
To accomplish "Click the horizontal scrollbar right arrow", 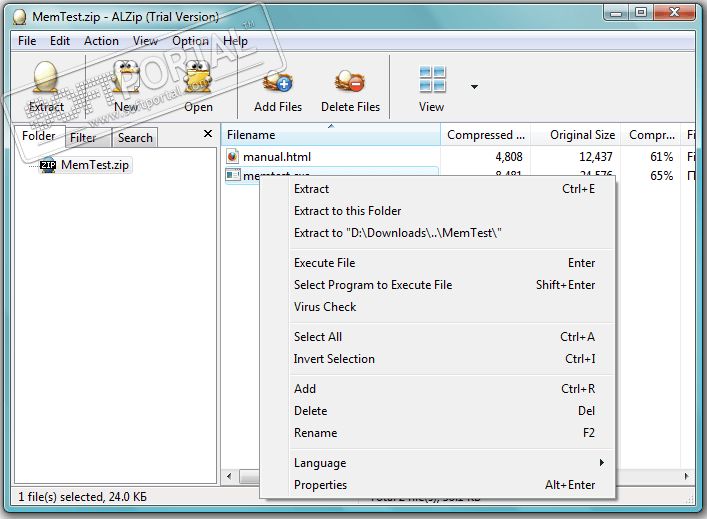I will point(686,476).
